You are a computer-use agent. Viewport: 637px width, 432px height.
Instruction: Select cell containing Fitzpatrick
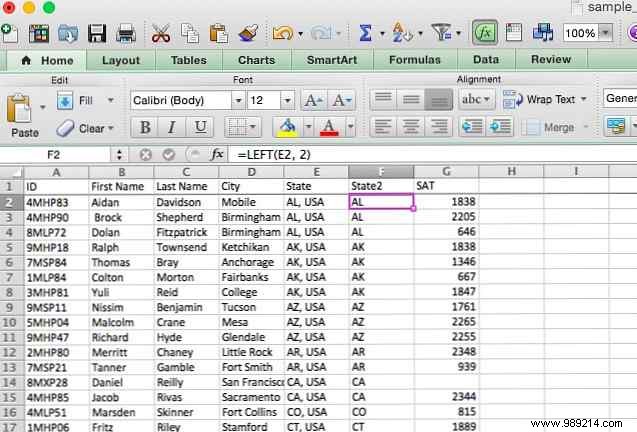click(186, 232)
